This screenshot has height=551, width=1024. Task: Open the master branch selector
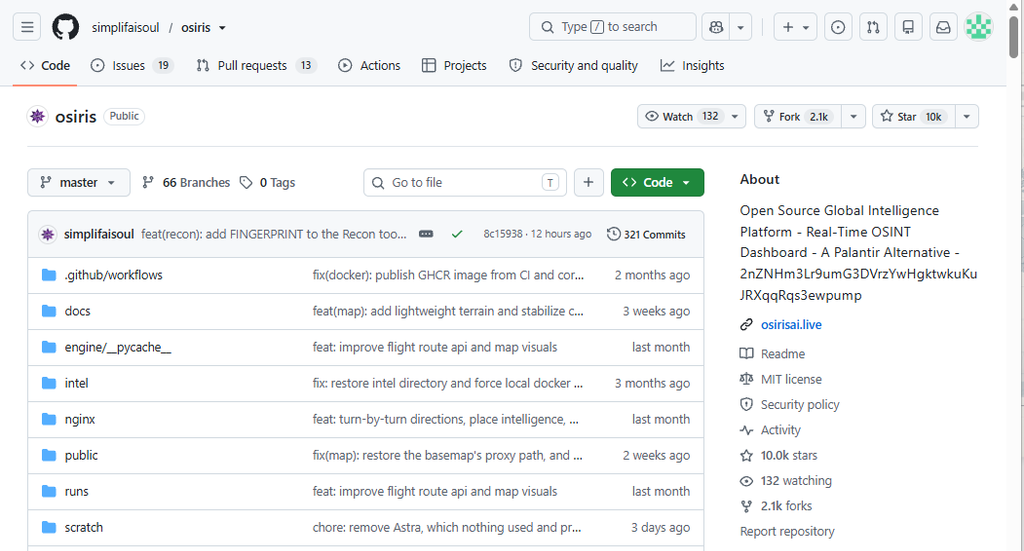[x=78, y=182]
